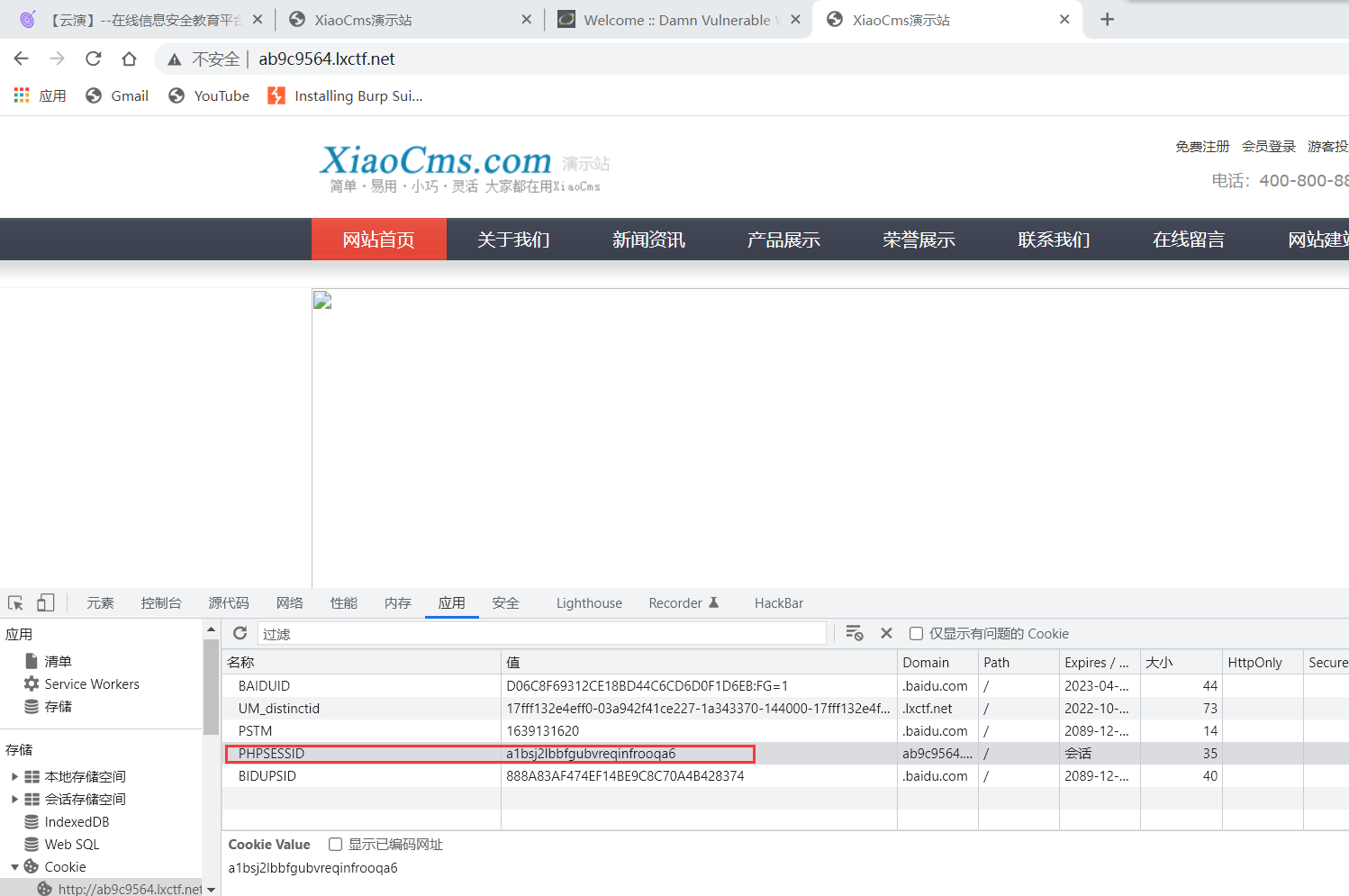Reload the page with the refresh icon

pos(94,59)
